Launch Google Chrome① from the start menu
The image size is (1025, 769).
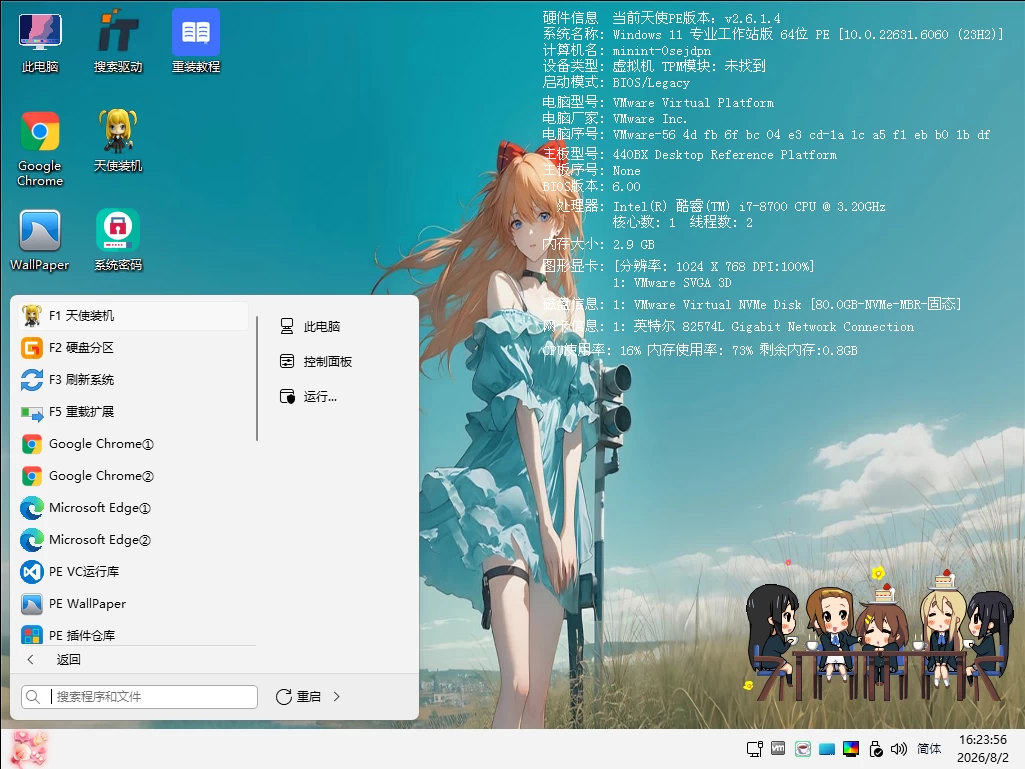coord(133,444)
